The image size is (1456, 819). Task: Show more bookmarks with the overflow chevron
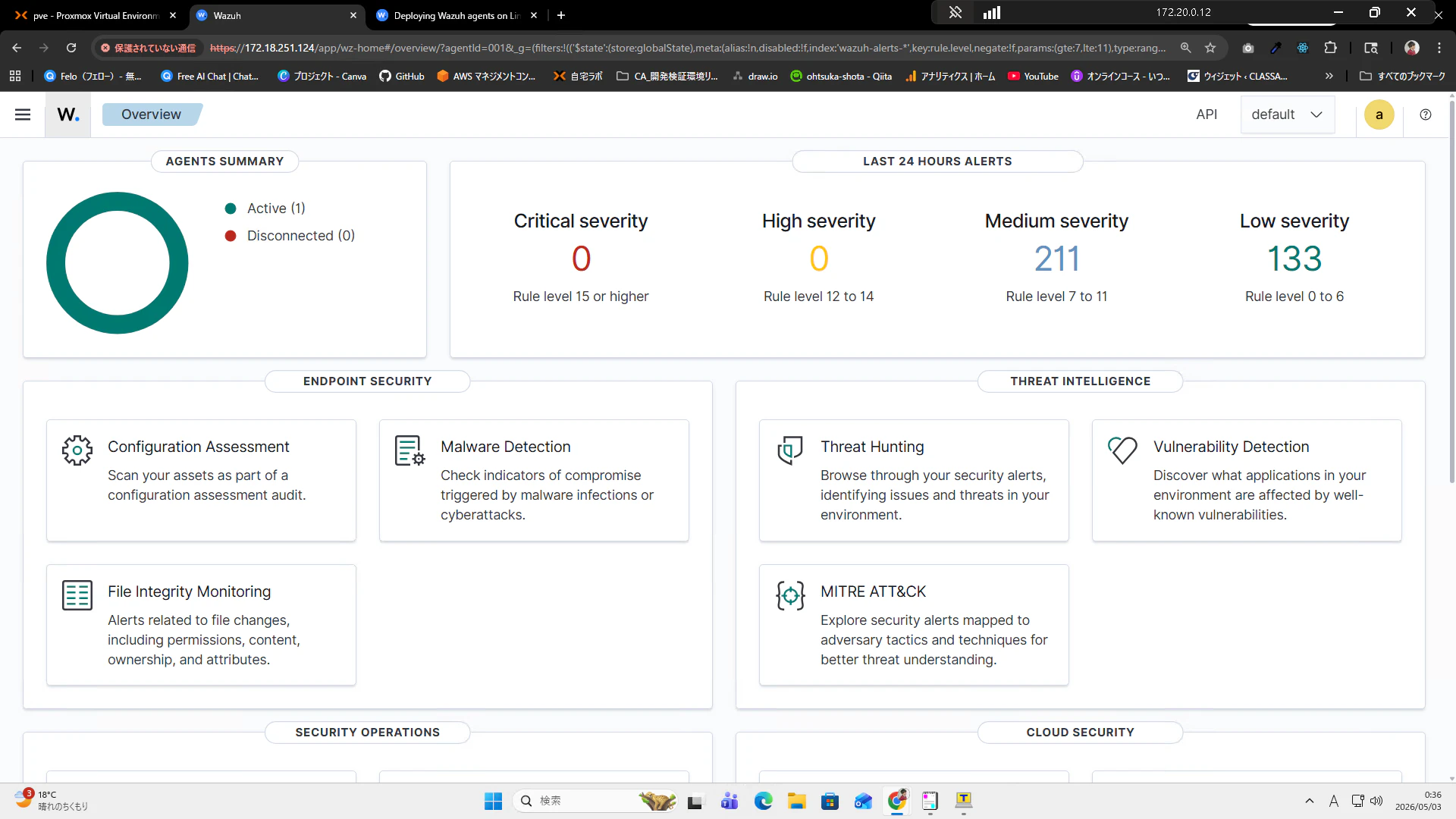[1329, 76]
